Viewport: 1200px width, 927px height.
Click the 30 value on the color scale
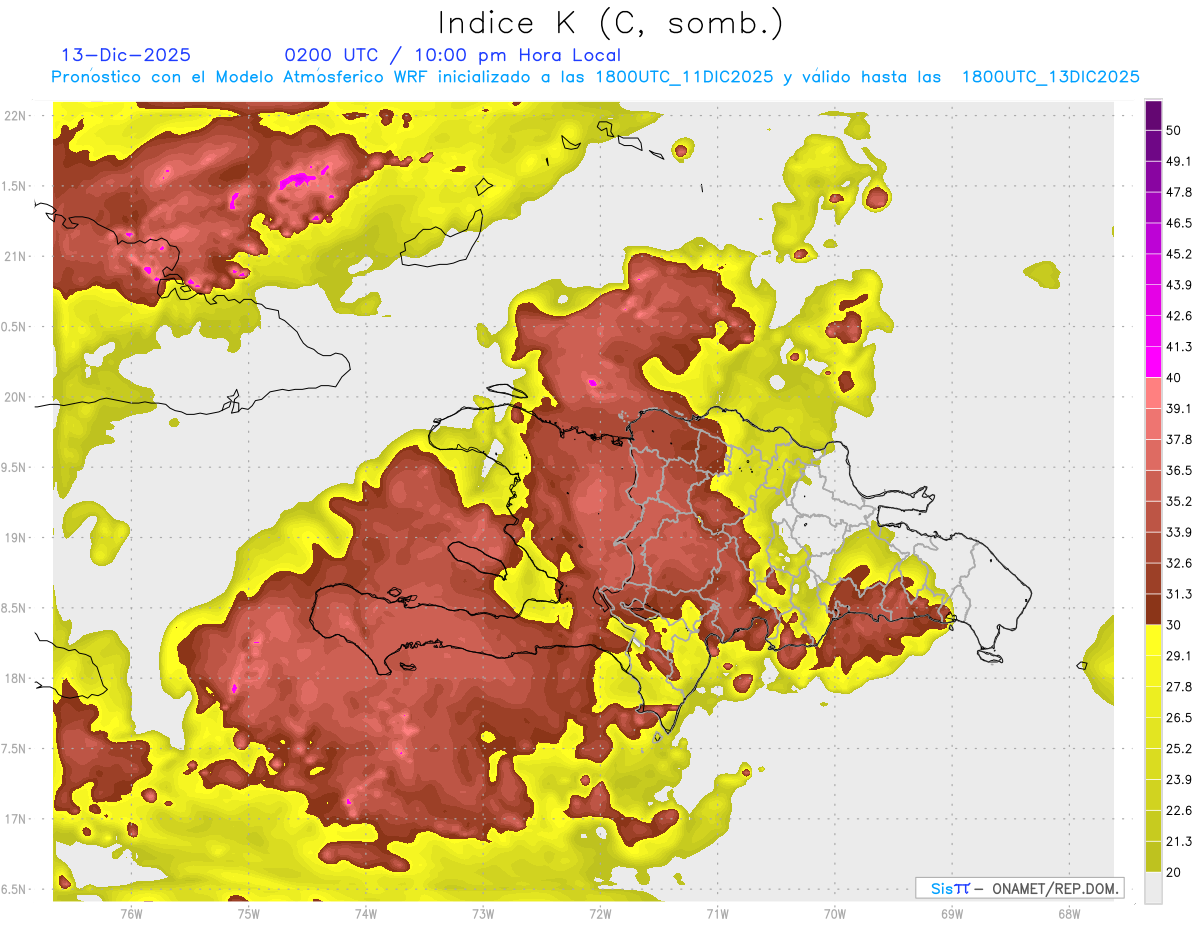[1174, 625]
